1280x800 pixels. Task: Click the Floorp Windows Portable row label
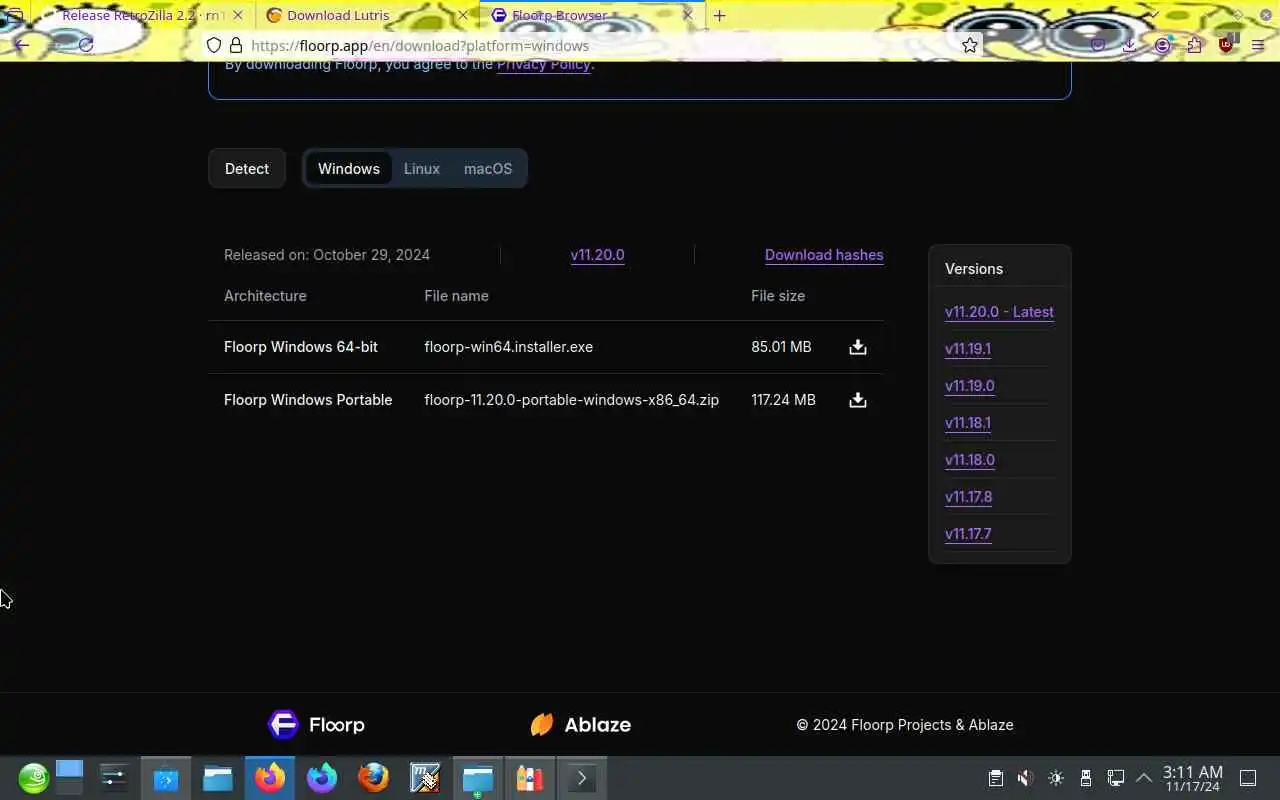pyautogui.click(x=308, y=400)
